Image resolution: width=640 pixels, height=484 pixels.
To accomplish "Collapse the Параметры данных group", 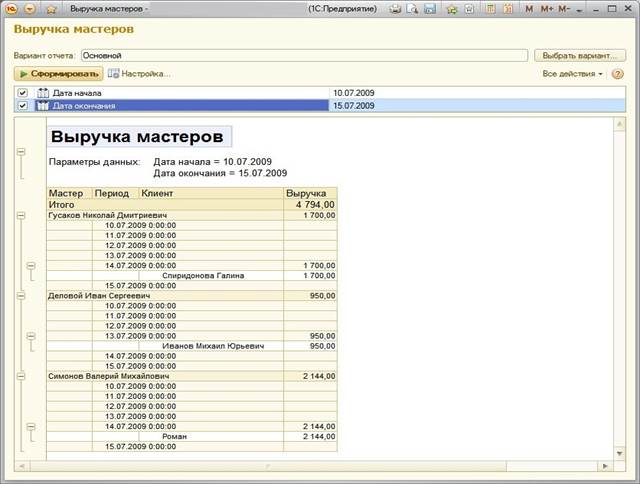I will point(21,152).
